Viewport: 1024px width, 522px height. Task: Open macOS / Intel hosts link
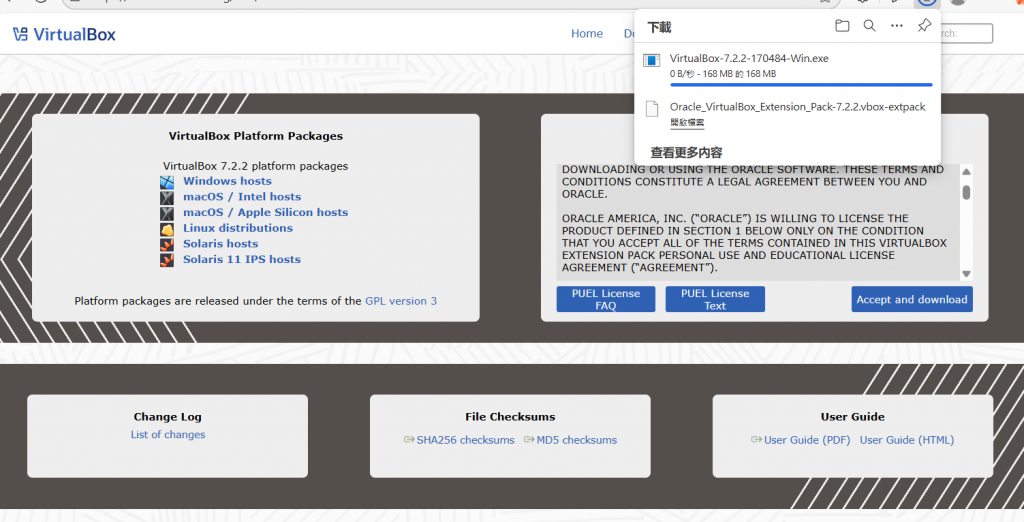point(242,197)
